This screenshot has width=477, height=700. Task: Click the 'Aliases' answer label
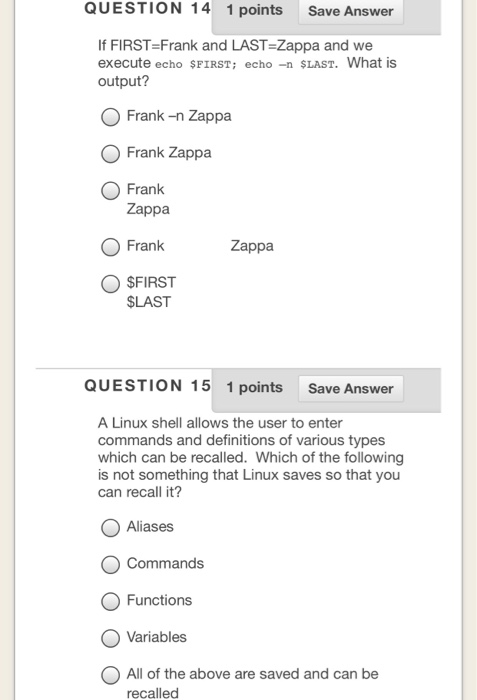pos(150,527)
